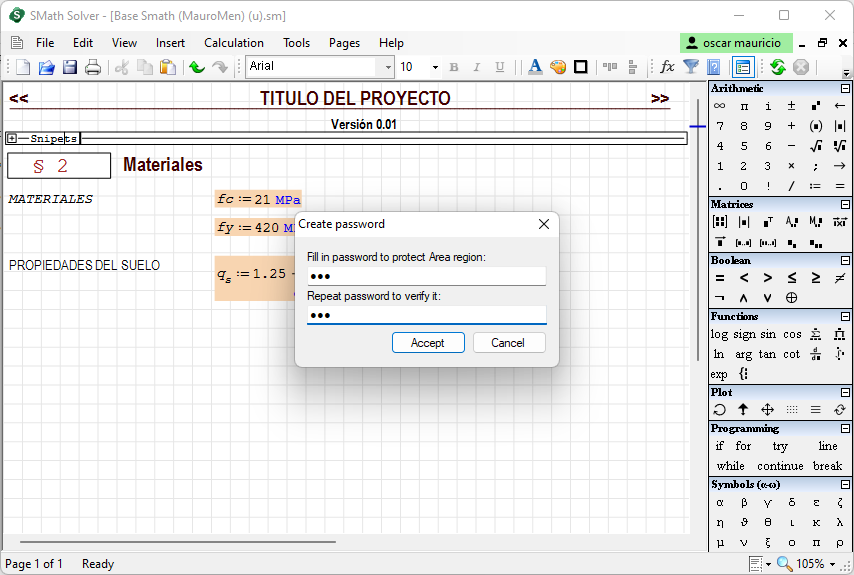Open the Insert menu
The image size is (854, 575).
pos(170,43)
